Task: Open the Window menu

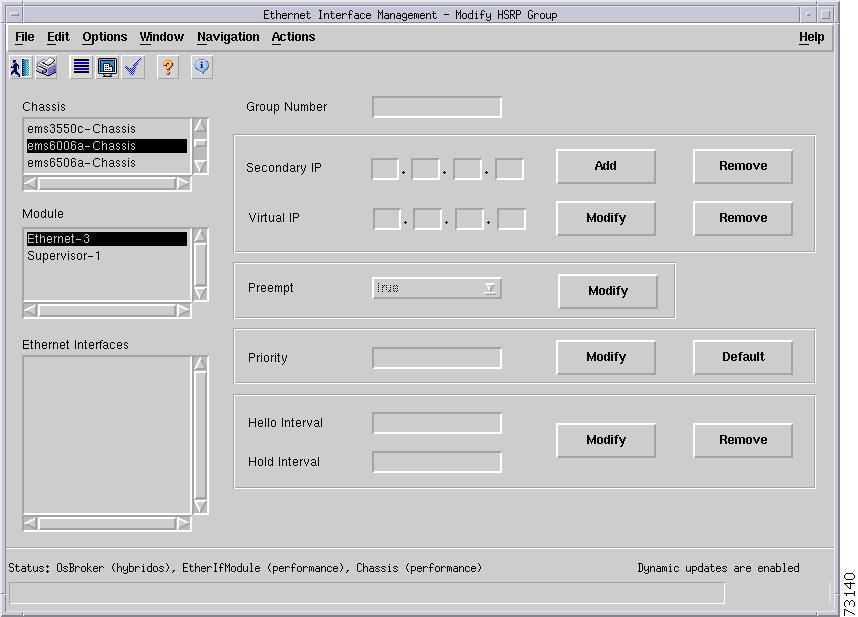Action: tap(161, 37)
